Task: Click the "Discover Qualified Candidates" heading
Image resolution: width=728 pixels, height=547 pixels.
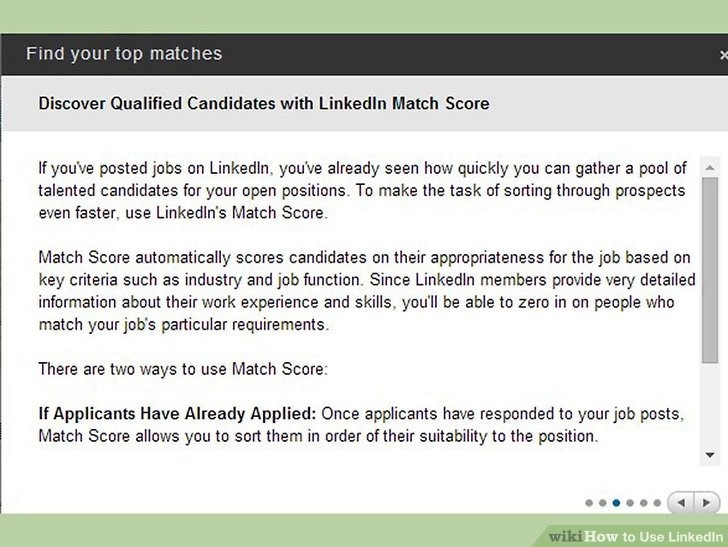Action: click(263, 103)
